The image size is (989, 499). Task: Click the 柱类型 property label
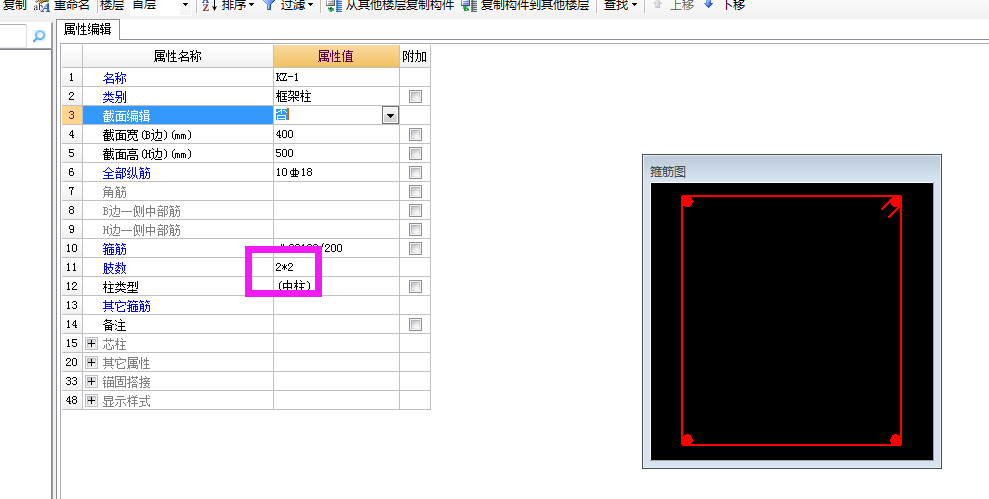[120, 287]
